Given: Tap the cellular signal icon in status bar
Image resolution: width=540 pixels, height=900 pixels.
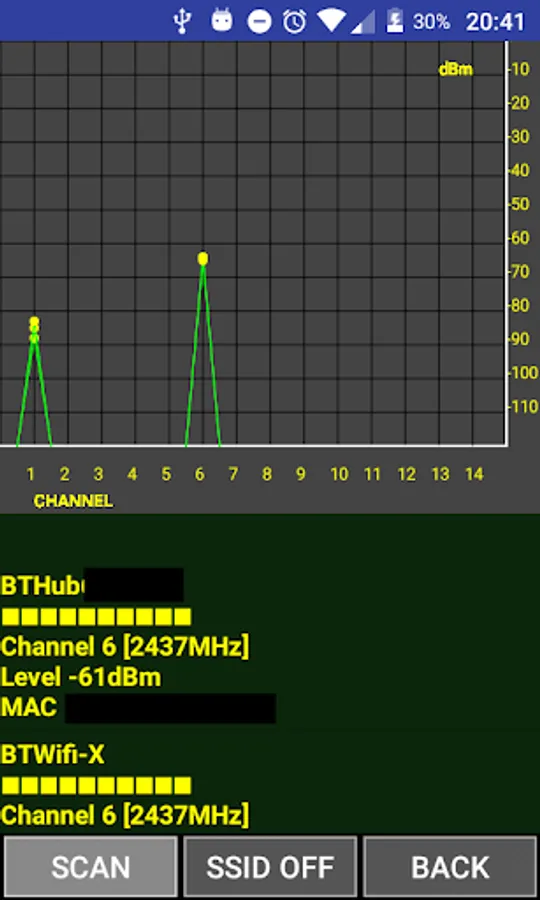Looking at the screenshot, I should point(363,22).
